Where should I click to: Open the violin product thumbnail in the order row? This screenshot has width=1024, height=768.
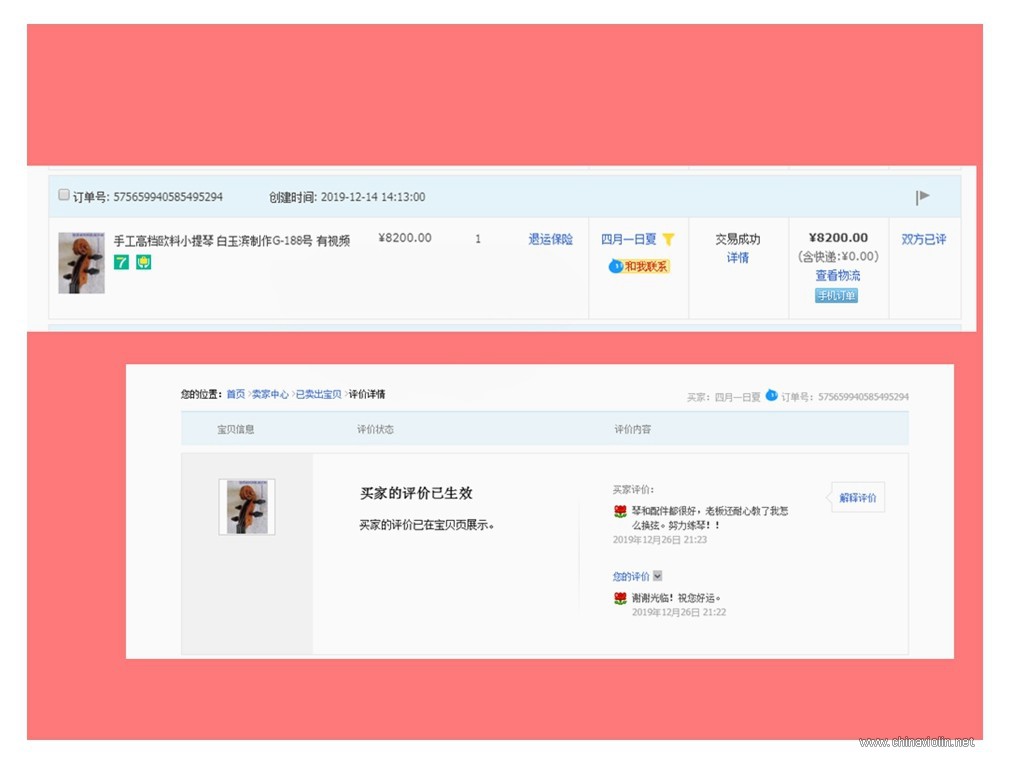(82, 263)
